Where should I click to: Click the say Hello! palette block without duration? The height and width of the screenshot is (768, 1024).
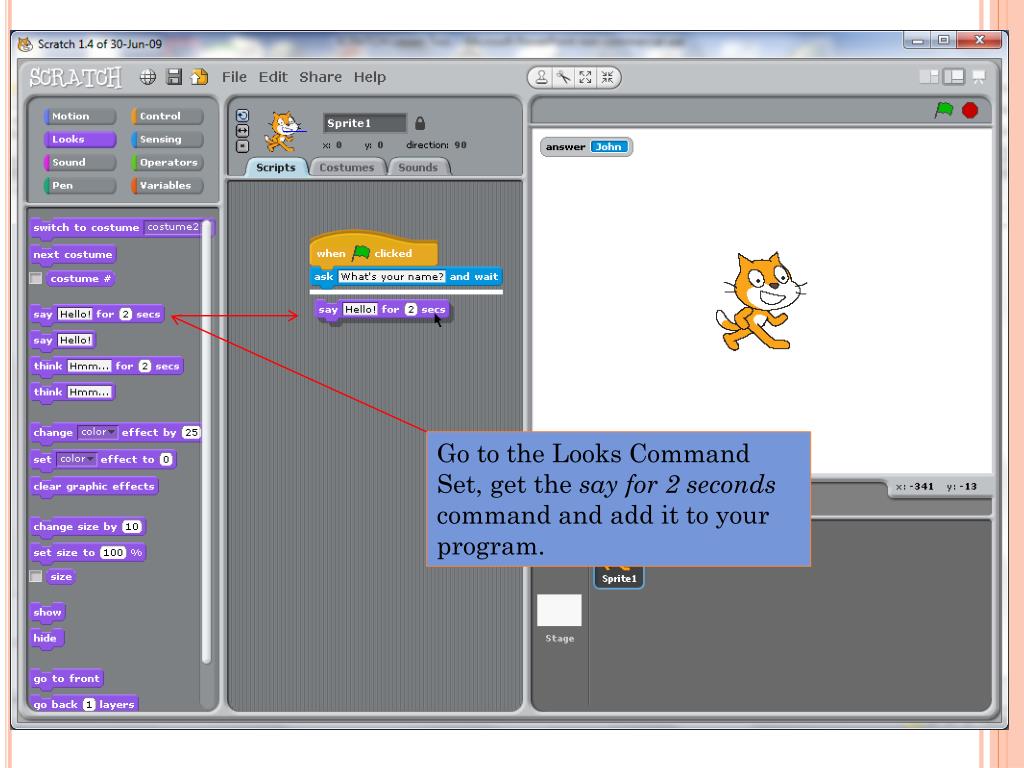pos(63,340)
